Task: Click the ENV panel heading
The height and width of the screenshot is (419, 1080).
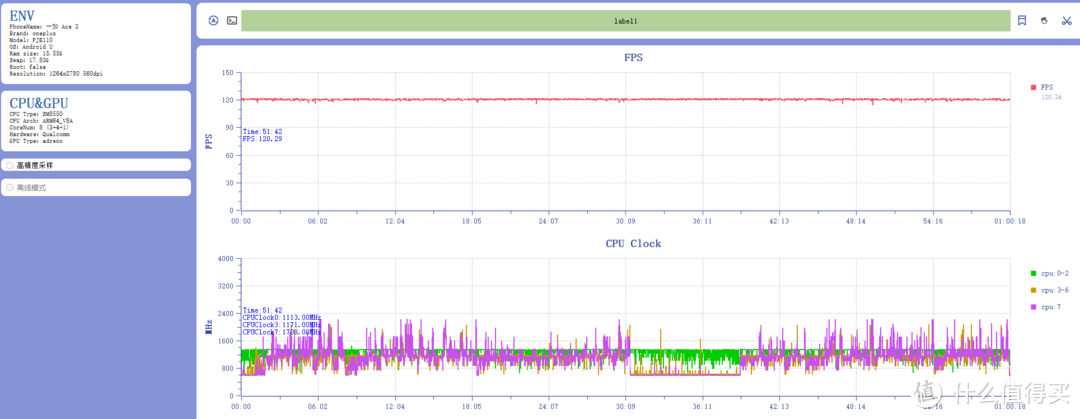Action: coord(23,15)
